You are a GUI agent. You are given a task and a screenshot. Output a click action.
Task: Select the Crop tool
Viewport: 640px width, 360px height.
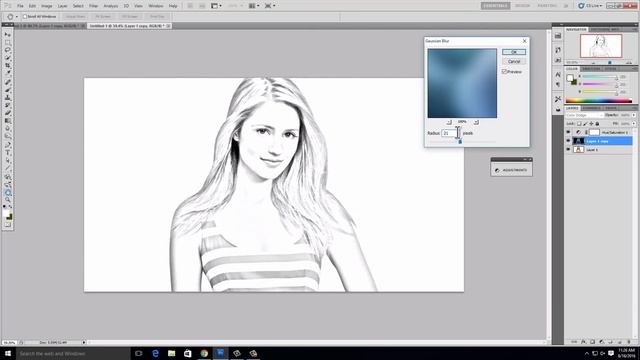click(x=8, y=65)
